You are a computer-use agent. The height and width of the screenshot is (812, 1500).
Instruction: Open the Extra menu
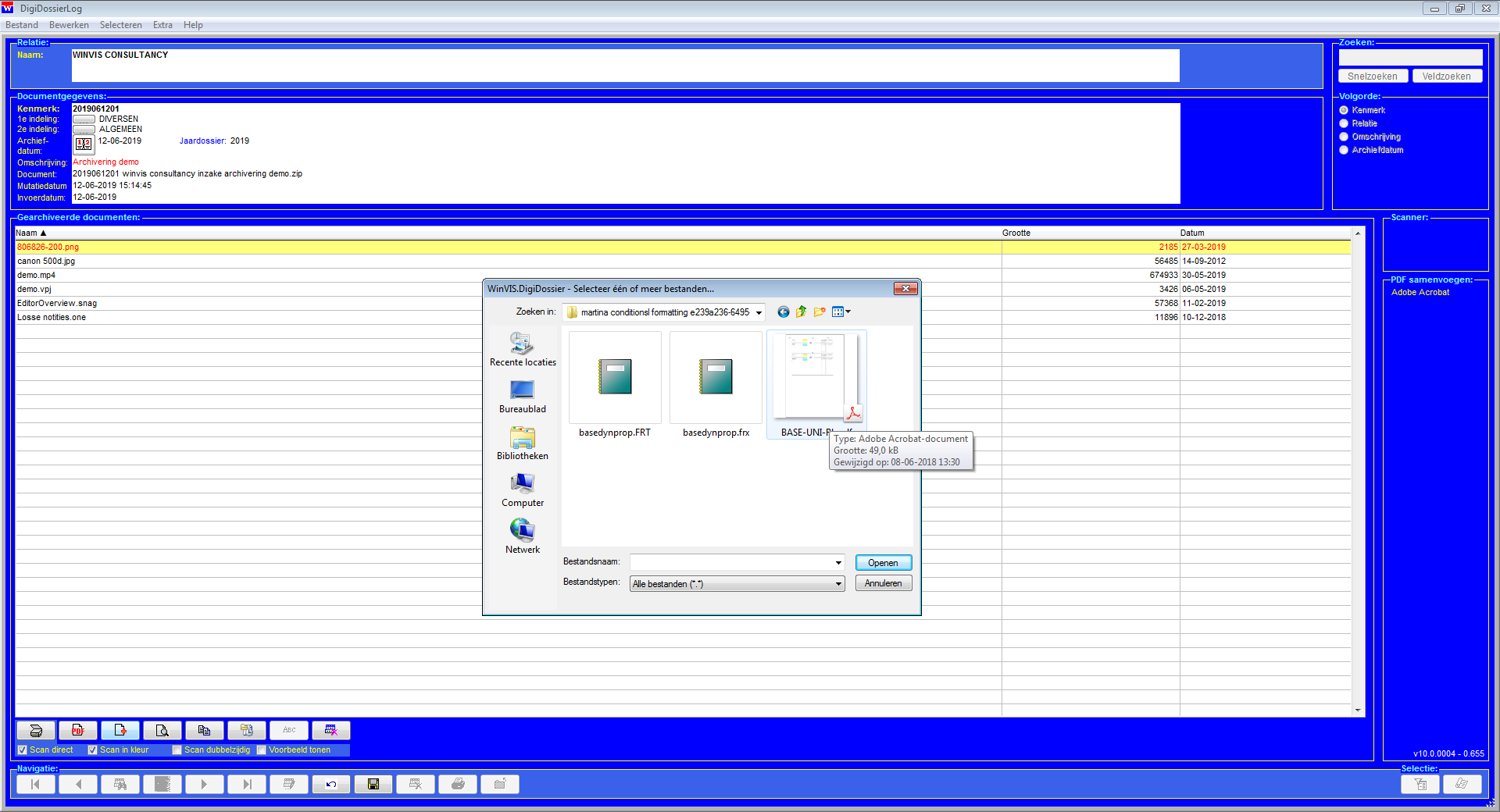click(x=162, y=25)
